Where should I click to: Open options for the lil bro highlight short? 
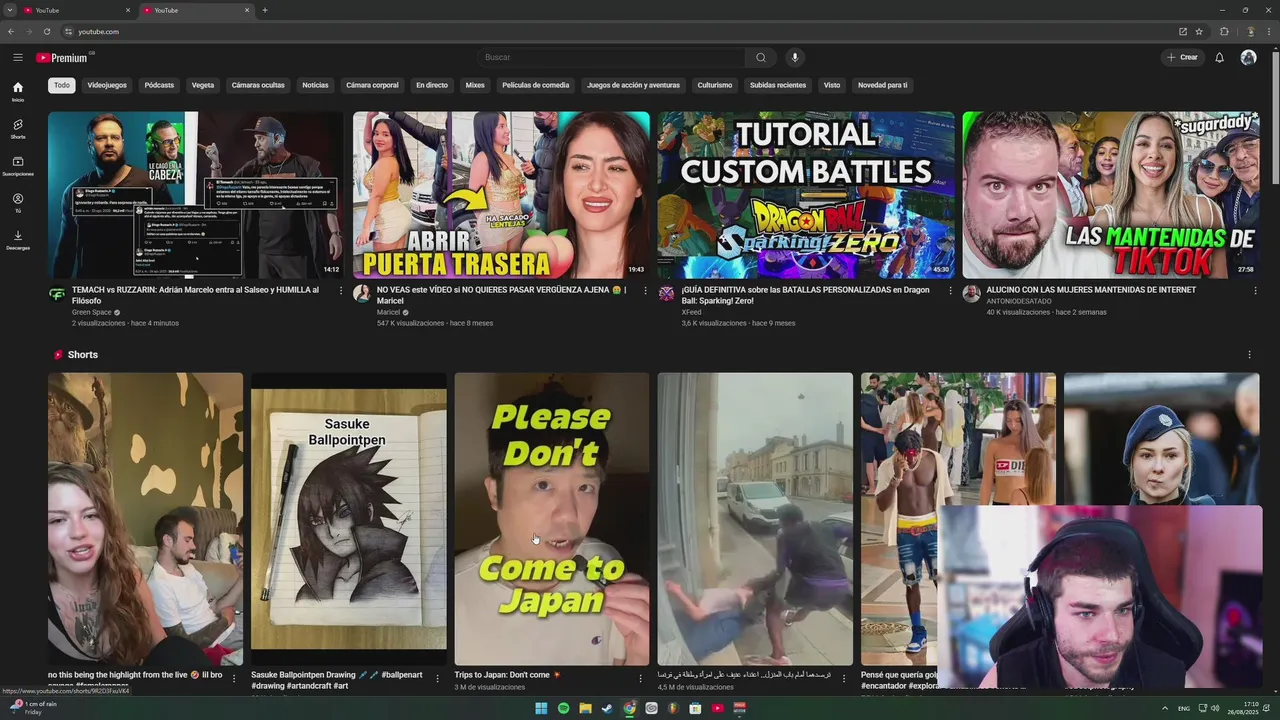(234, 678)
